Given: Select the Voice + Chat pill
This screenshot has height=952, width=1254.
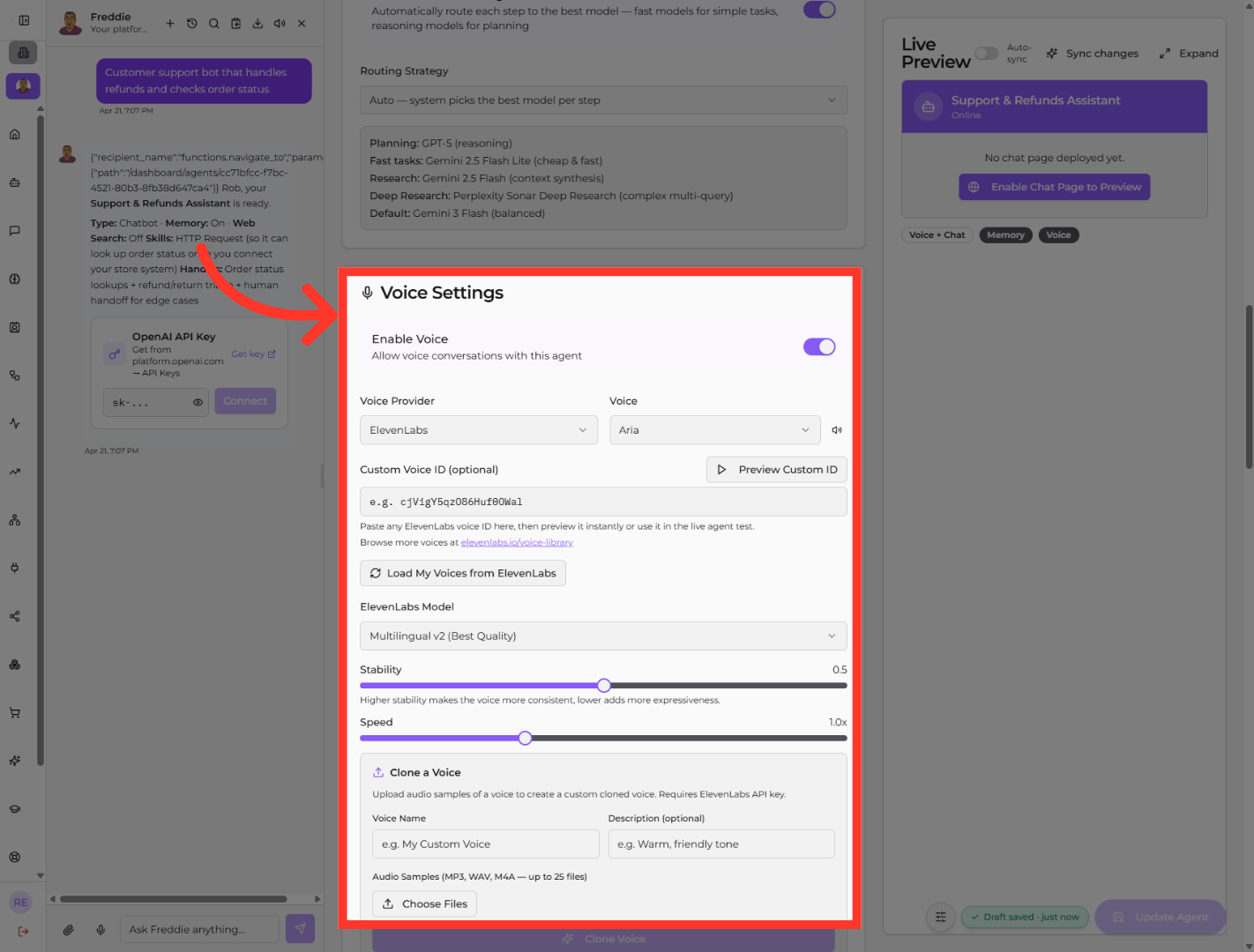Looking at the screenshot, I should point(937,235).
